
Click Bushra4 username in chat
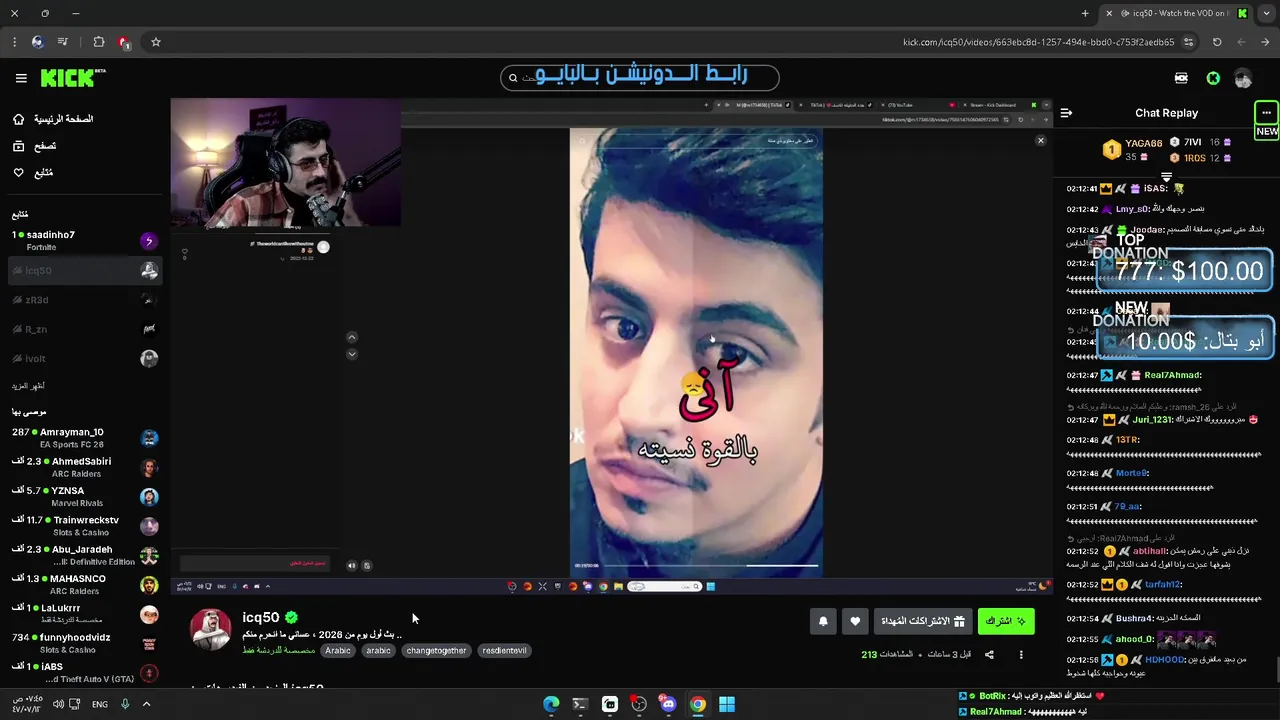(1134, 618)
